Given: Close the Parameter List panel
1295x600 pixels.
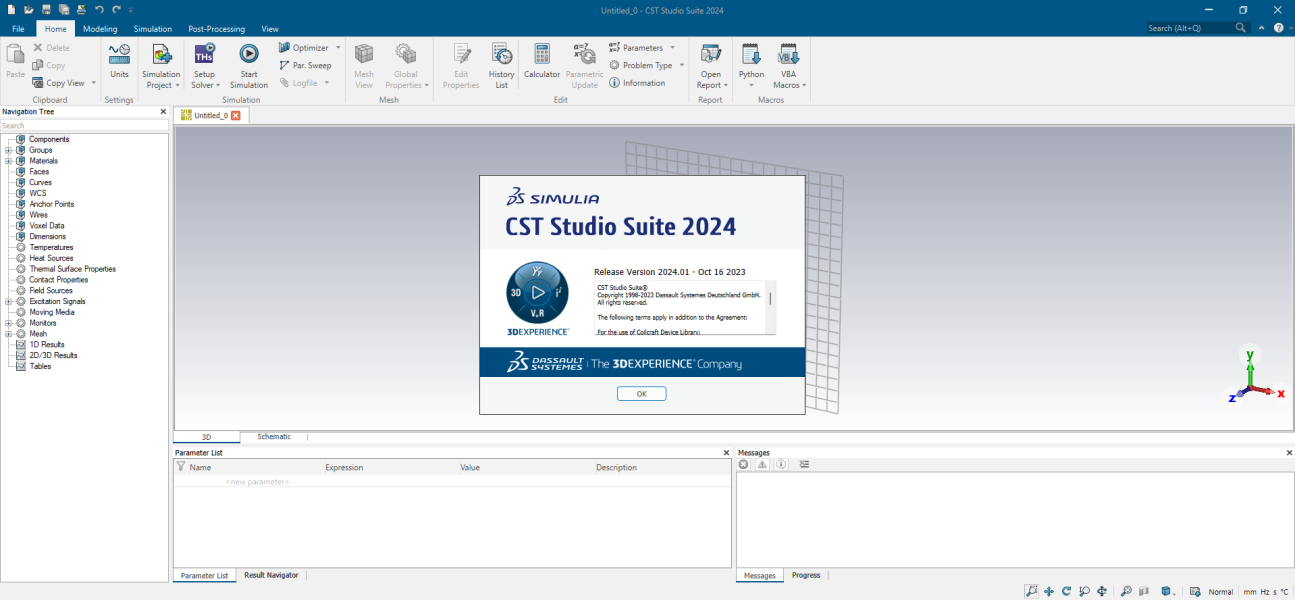Looking at the screenshot, I should pyautogui.click(x=726, y=453).
